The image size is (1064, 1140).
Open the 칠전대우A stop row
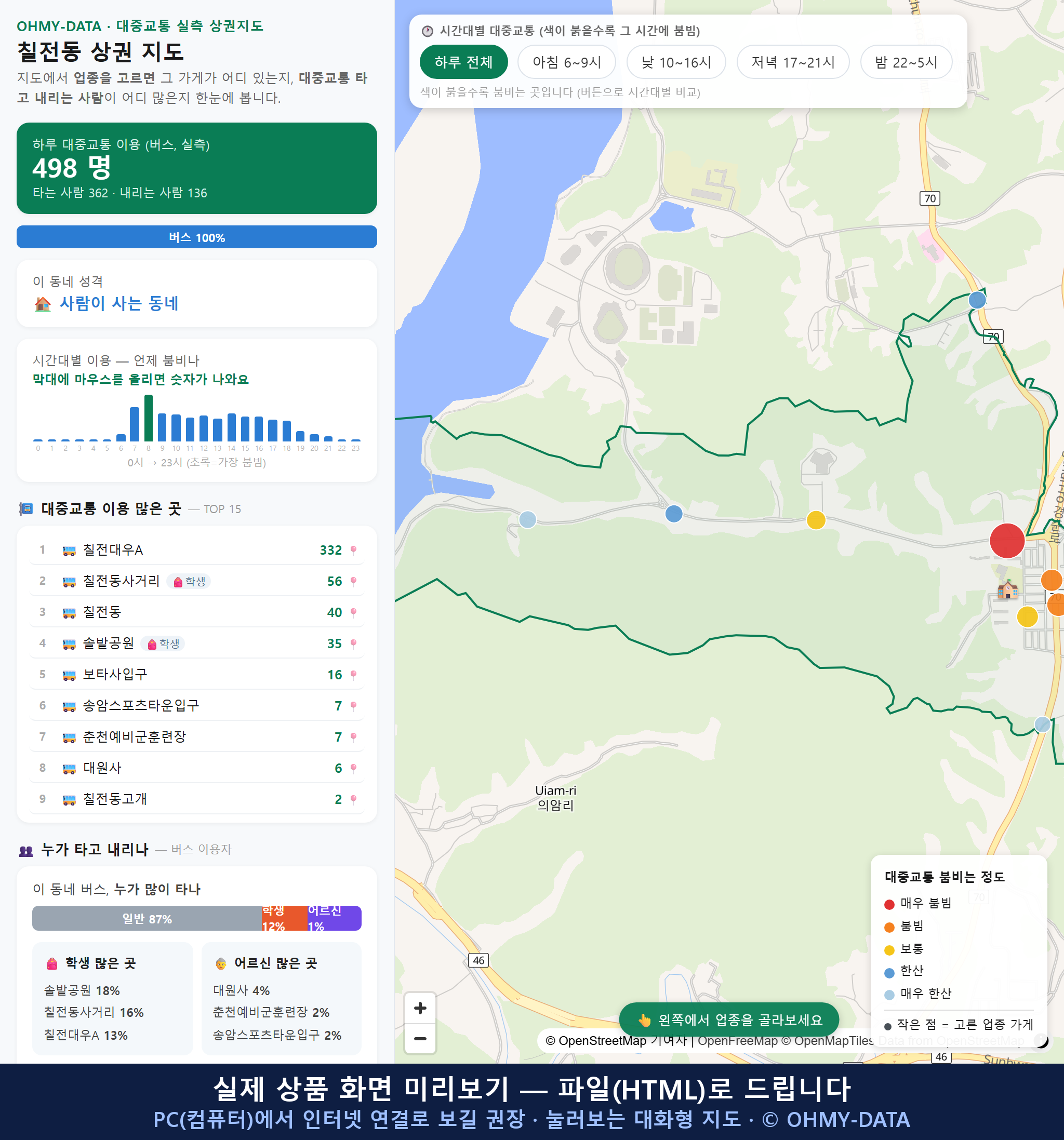(x=197, y=550)
